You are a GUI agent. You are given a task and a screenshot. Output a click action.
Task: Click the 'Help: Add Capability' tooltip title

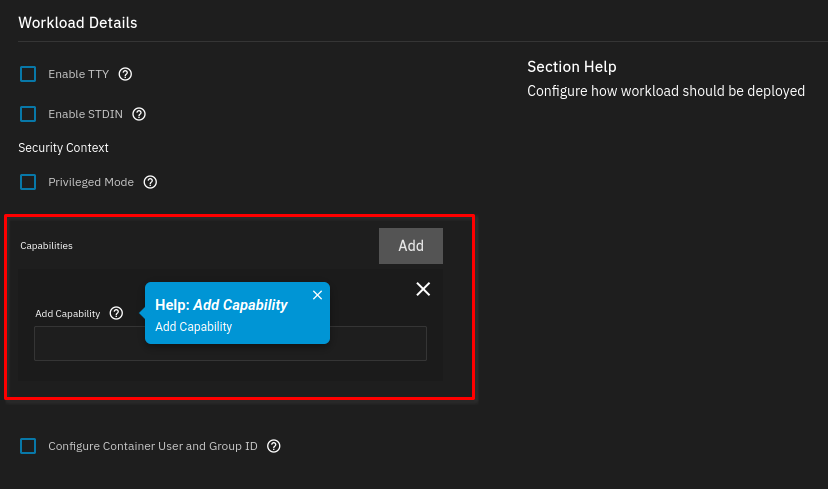tap(221, 305)
